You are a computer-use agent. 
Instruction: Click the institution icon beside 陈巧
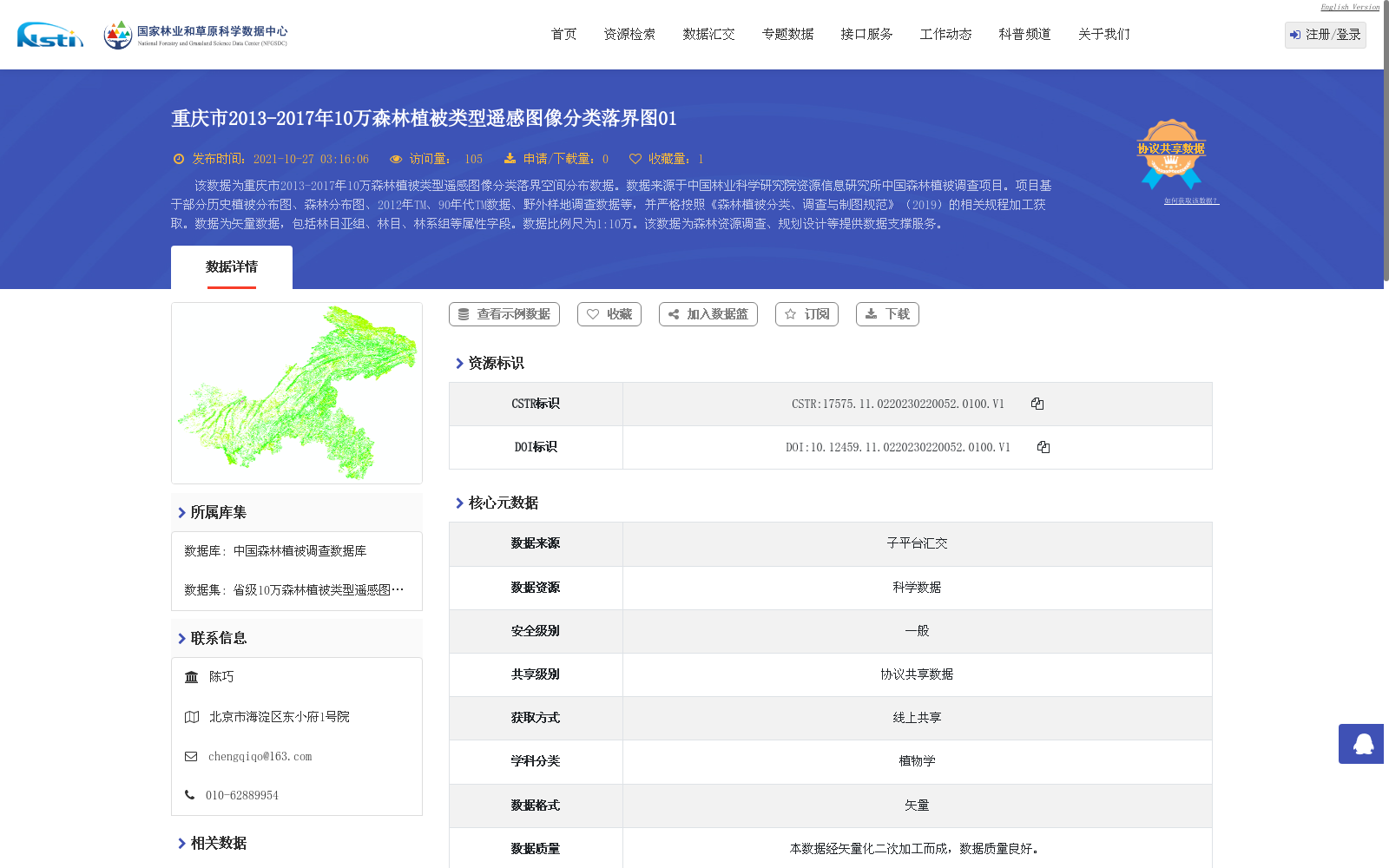192,677
